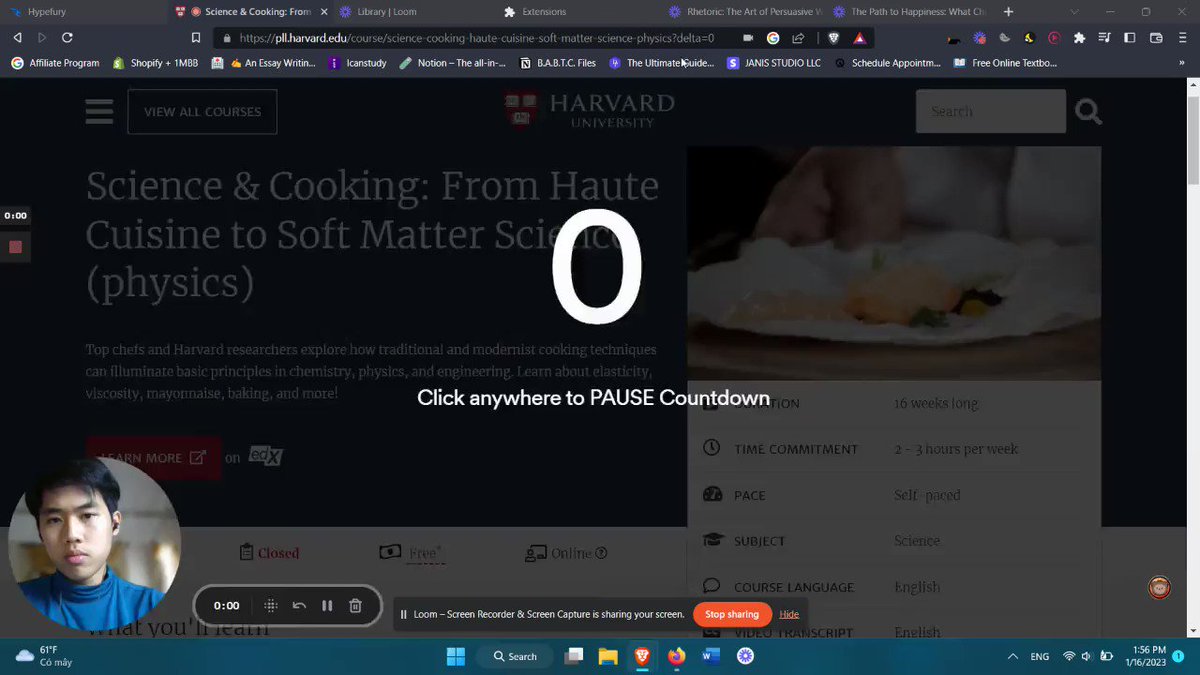Screen dimensions: 1200x675
Task: Open the Icanstudy bookmark
Action: [357, 63]
